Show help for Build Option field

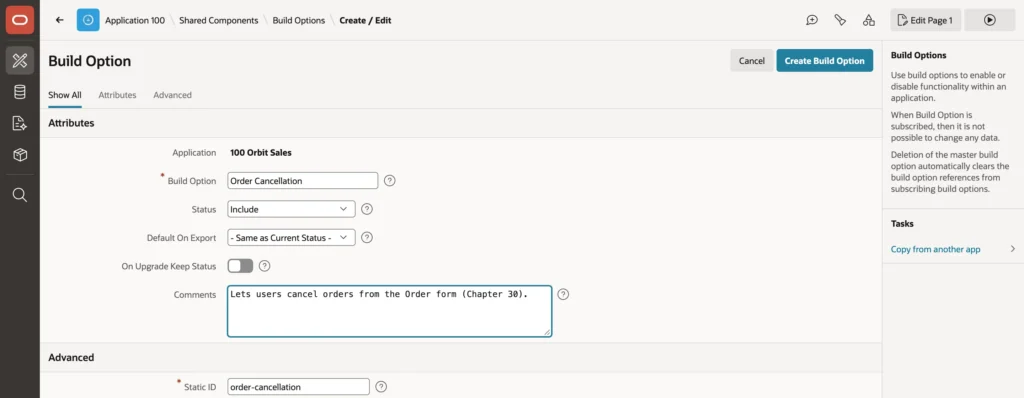tap(390, 180)
